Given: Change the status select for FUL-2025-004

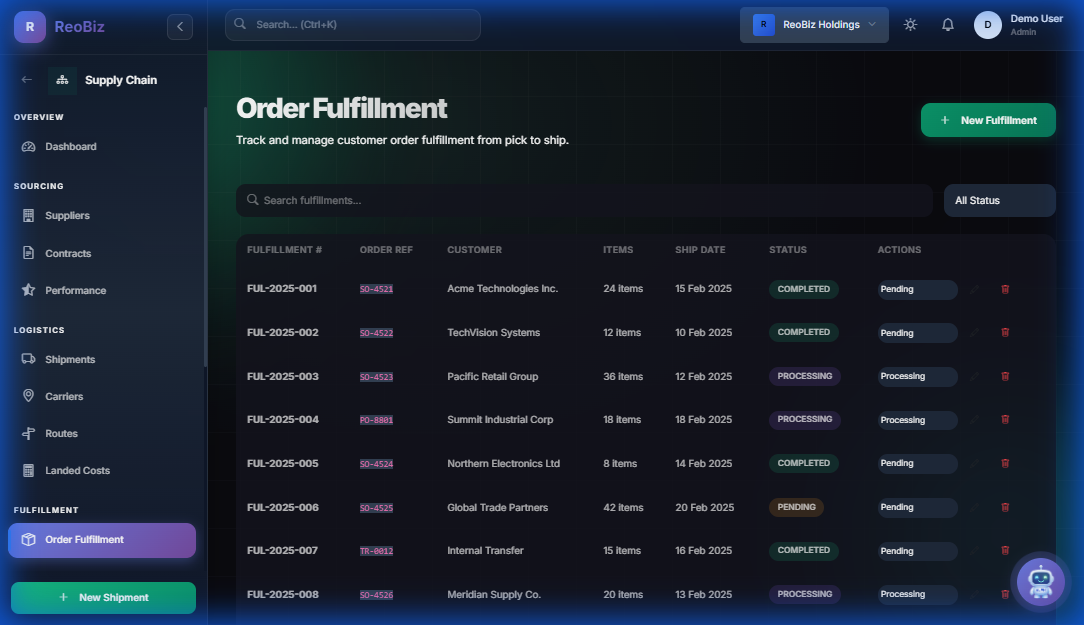Looking at the screenshot, I should pos(917,420).
